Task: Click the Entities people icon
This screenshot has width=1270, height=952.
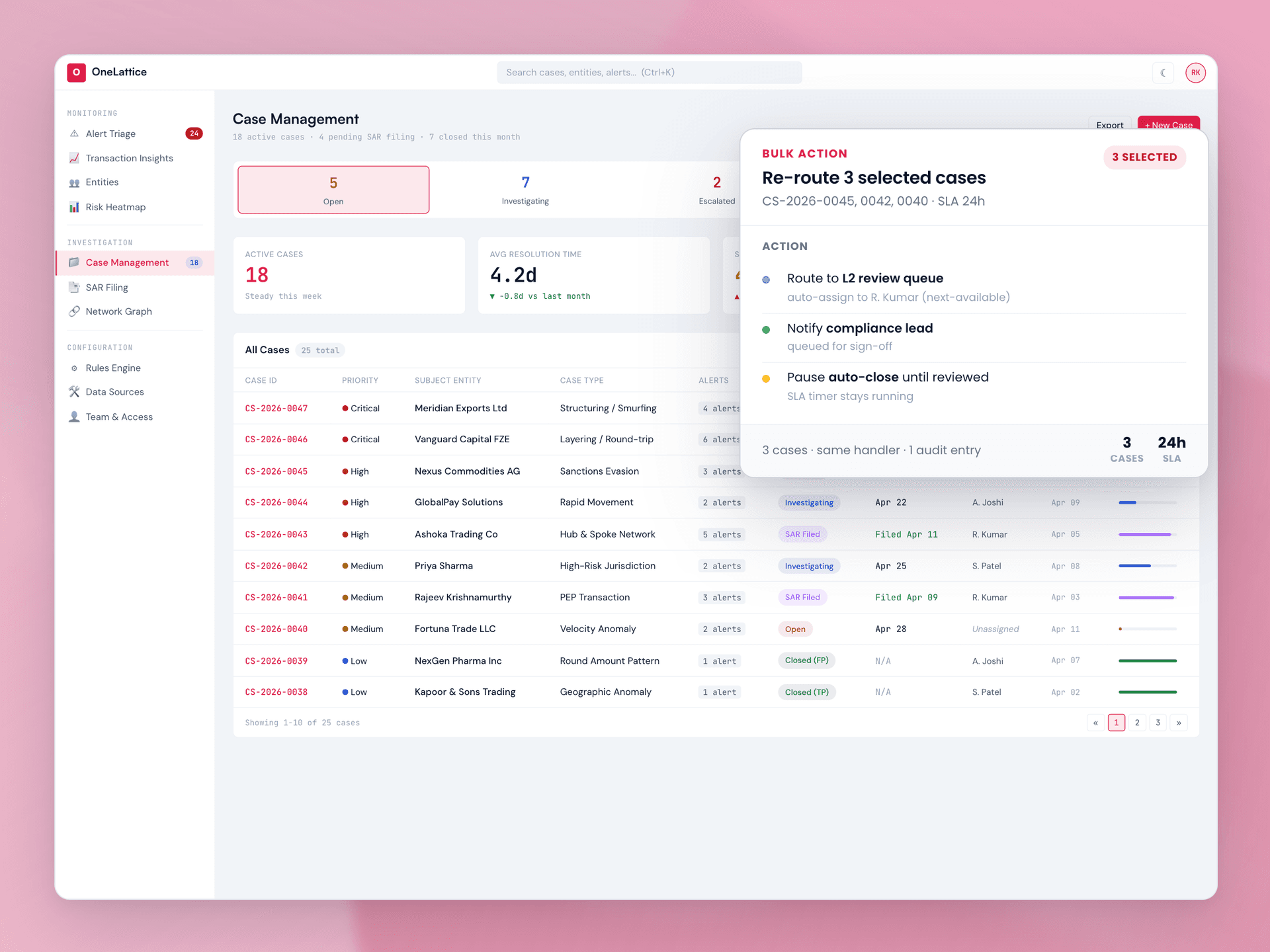Action: tap(74, 182)
